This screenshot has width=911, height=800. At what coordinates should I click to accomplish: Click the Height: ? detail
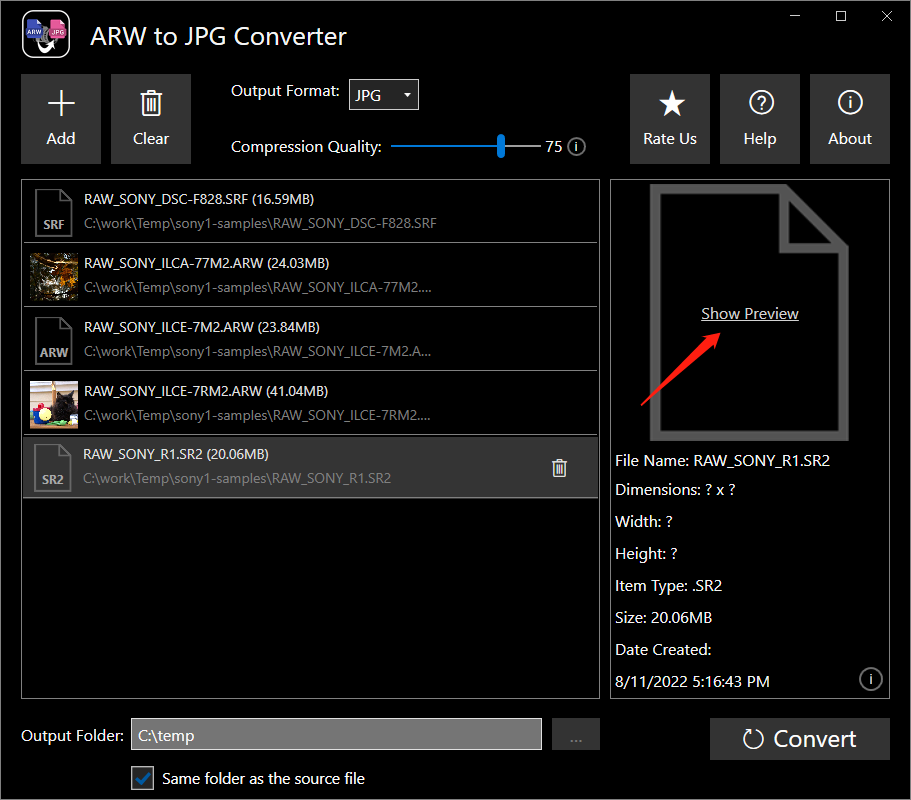click(646, 554)
